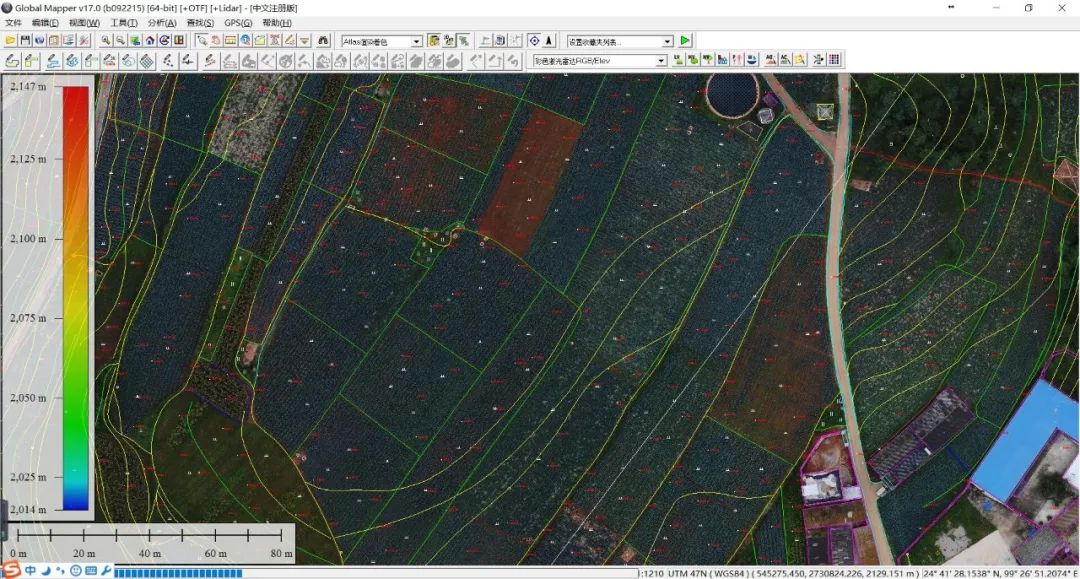Screen dimensions: 1080x579
Task: Click the Save Workspace floppy disk icon
Action: pyautogui.click(x=25, y=41)
